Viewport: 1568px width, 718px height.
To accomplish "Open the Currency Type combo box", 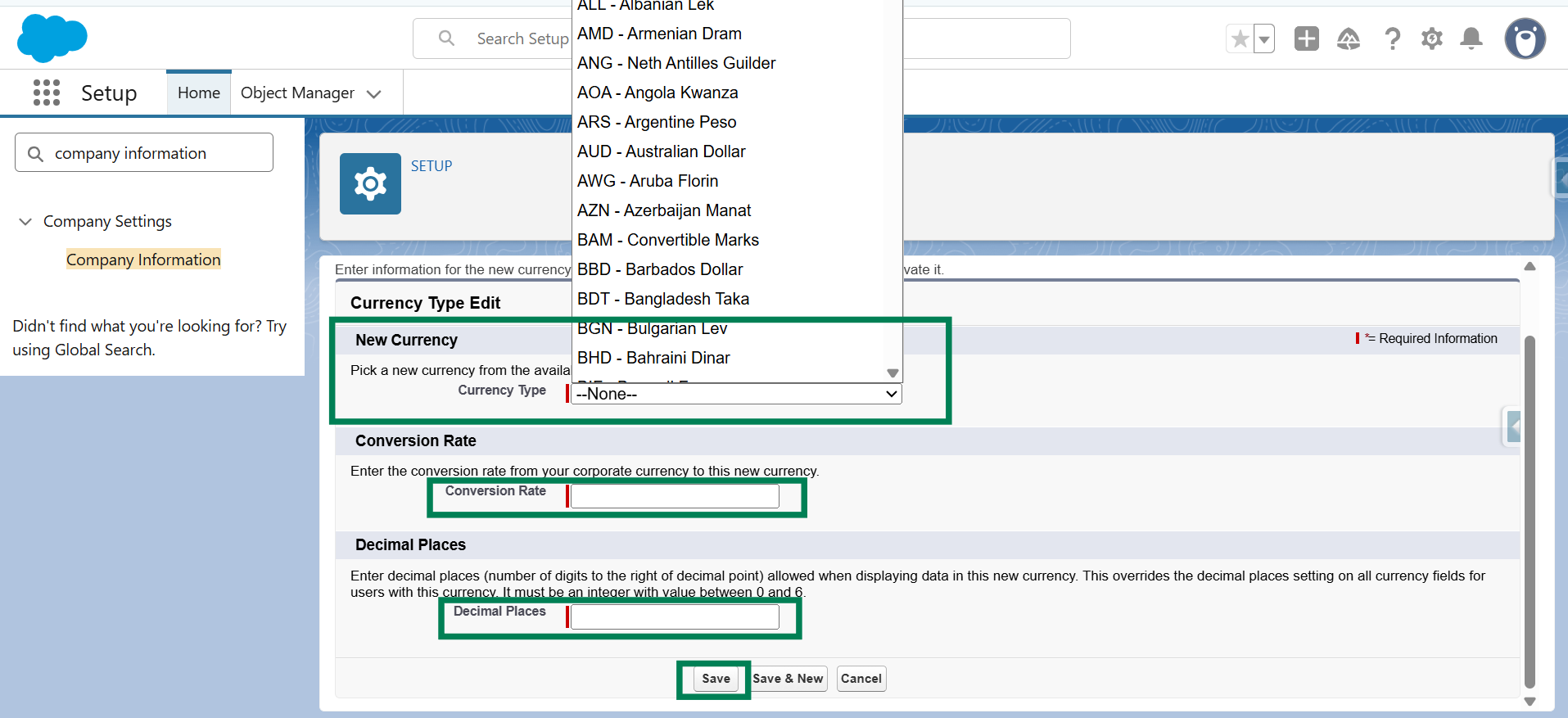I will (736, 394).
